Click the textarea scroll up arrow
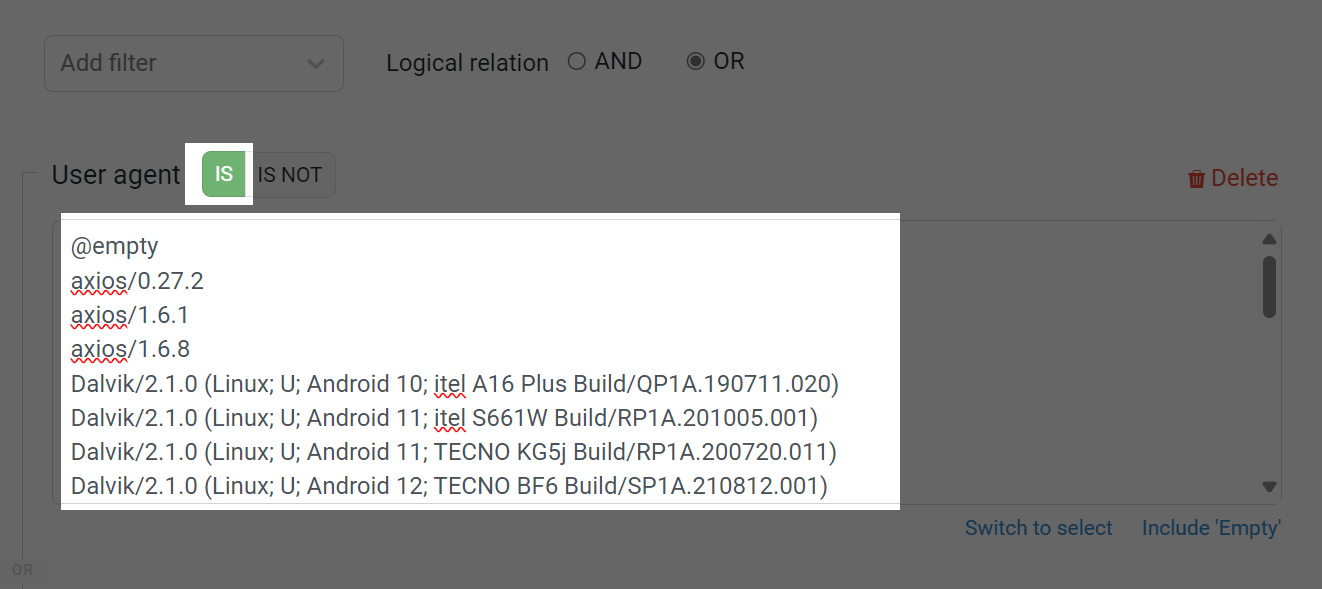Viewport: 1322px width, 589px height. (x=1269, y=239)
